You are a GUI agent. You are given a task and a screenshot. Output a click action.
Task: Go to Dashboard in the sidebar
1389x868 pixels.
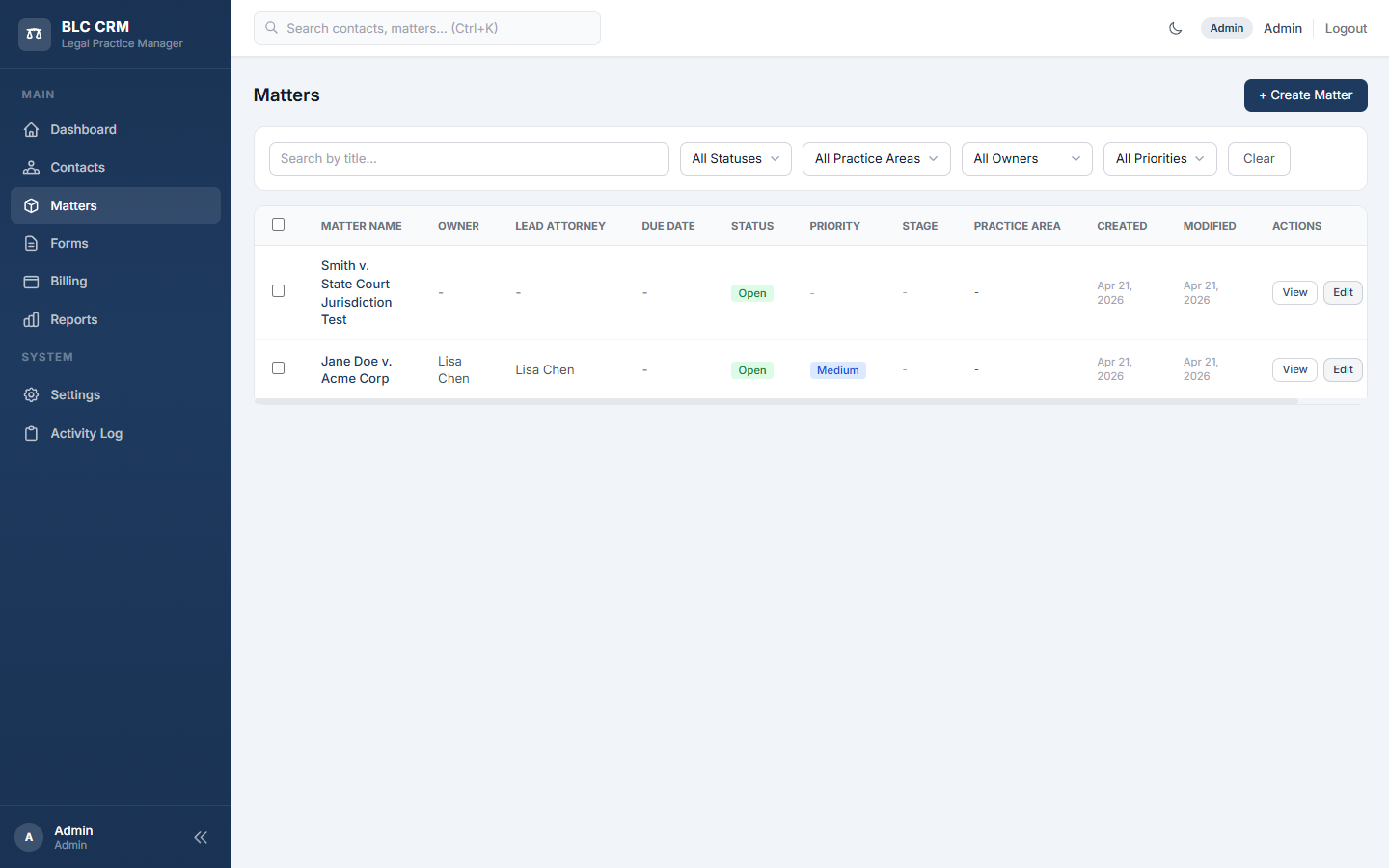click(x=116, y=129)
